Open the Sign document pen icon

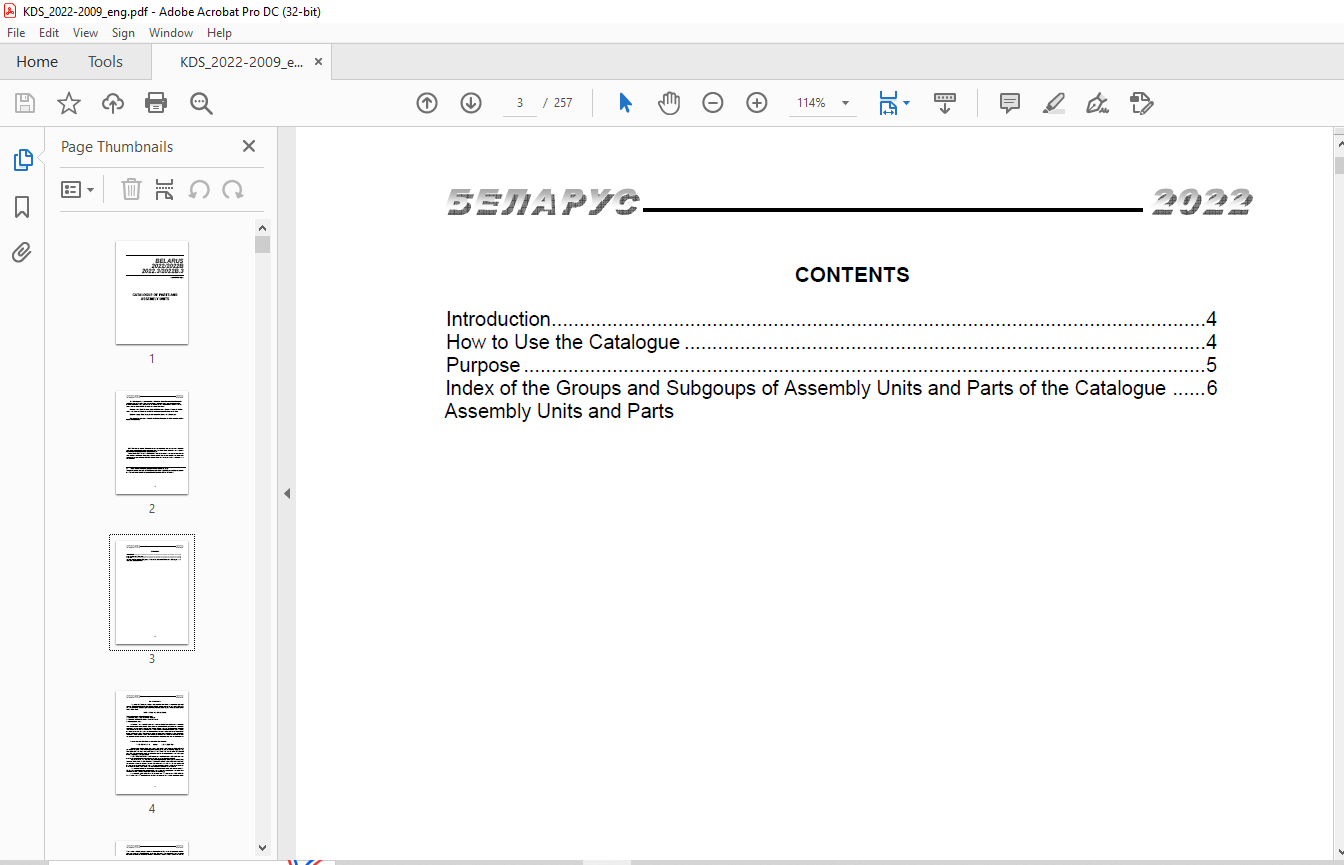click(x=1098, y=103)
